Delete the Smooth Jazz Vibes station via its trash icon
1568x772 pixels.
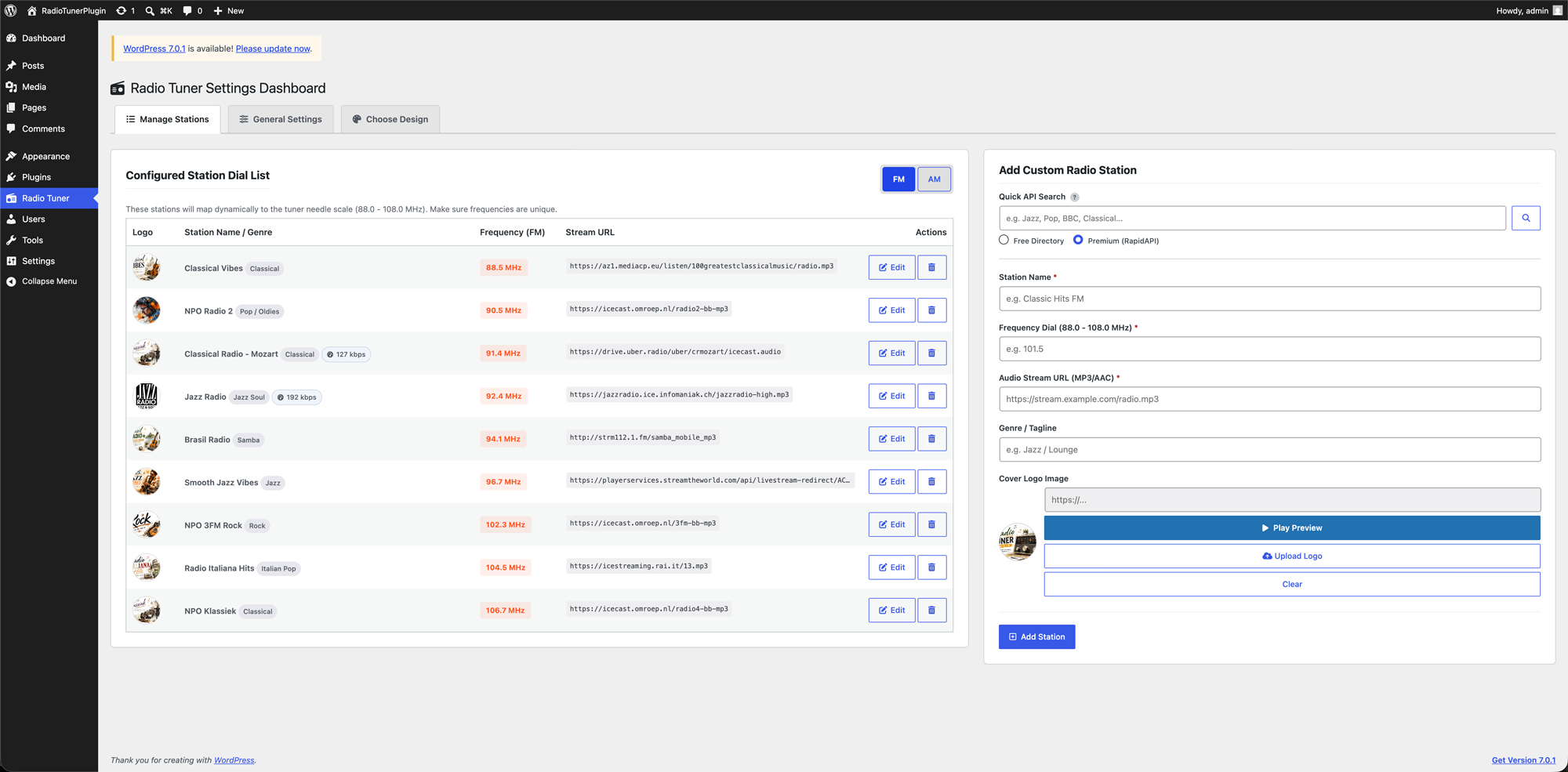tap(931, 482)
